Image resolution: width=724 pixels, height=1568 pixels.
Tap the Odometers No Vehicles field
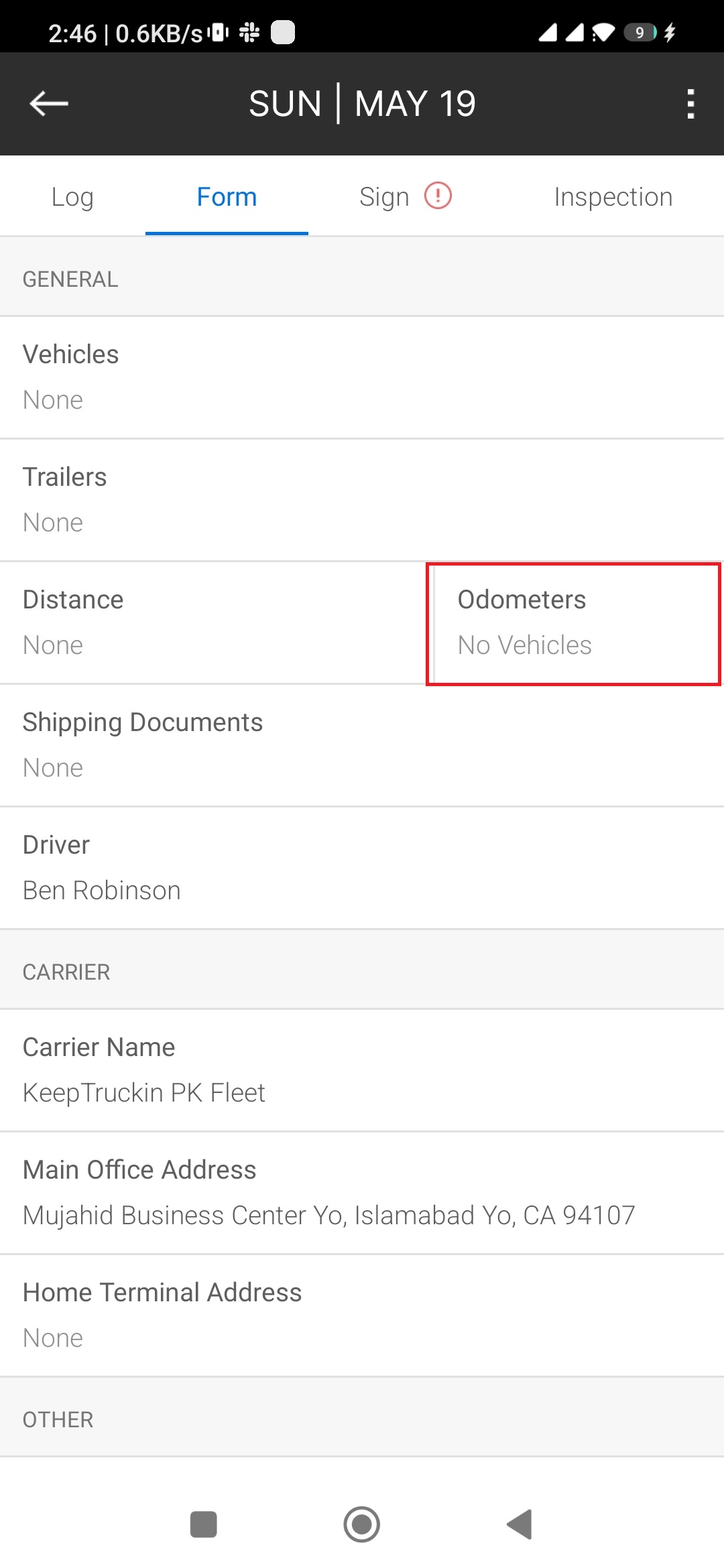click(574, 623)
